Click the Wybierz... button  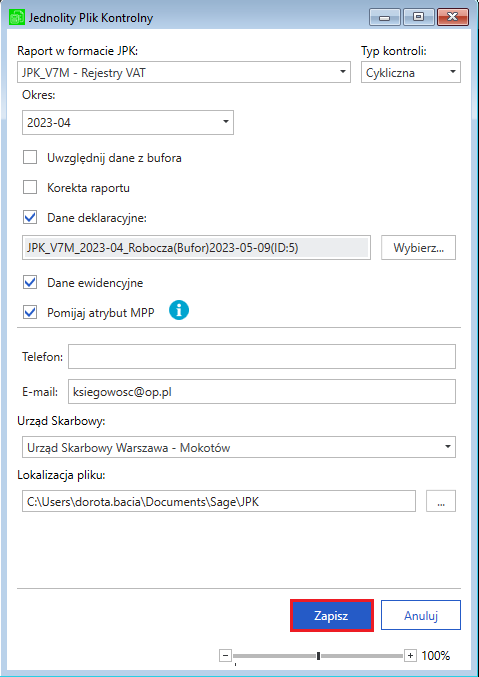(418, 247)
